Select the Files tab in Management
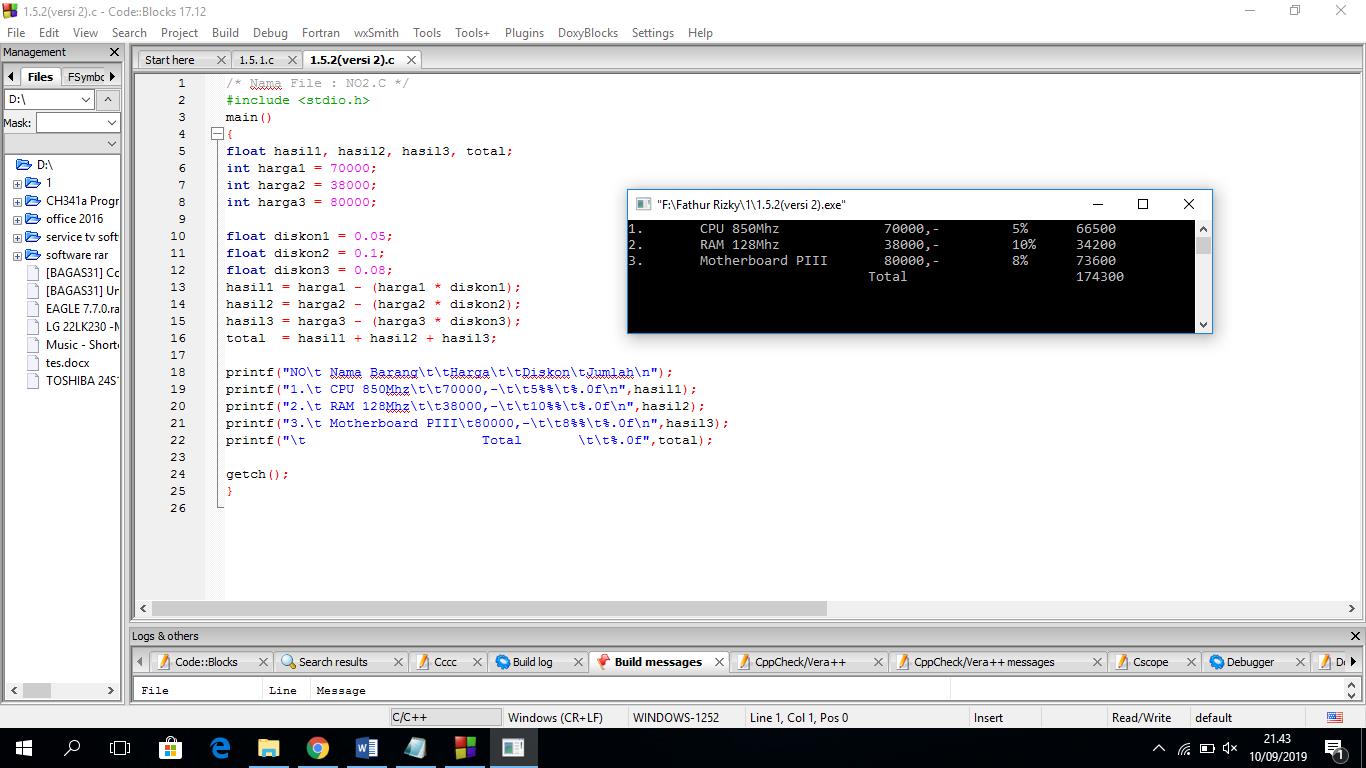Screen dimensions: 1366x768 40,76
